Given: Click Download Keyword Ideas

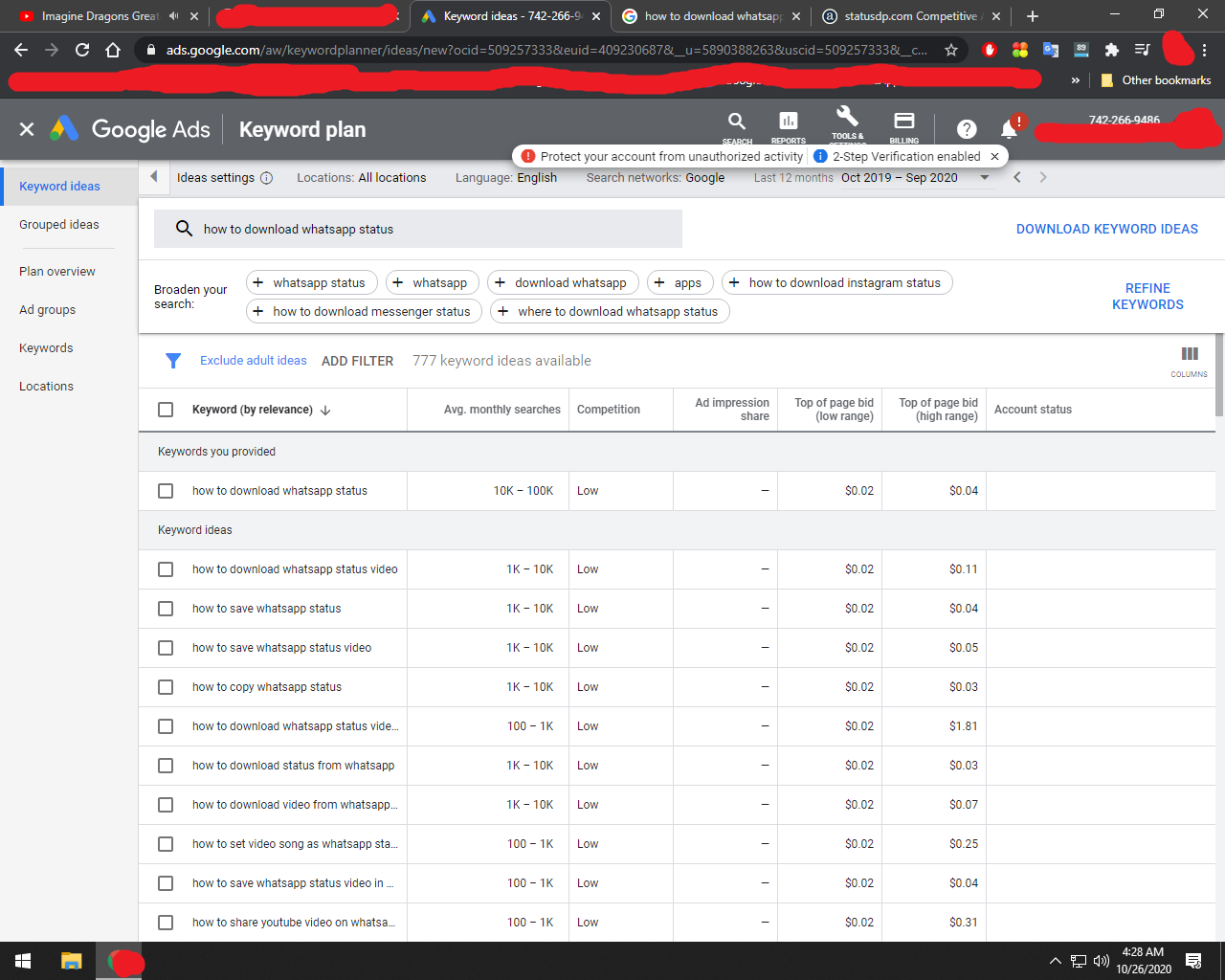Looking at the screenshot, I should pos(1107,229).
